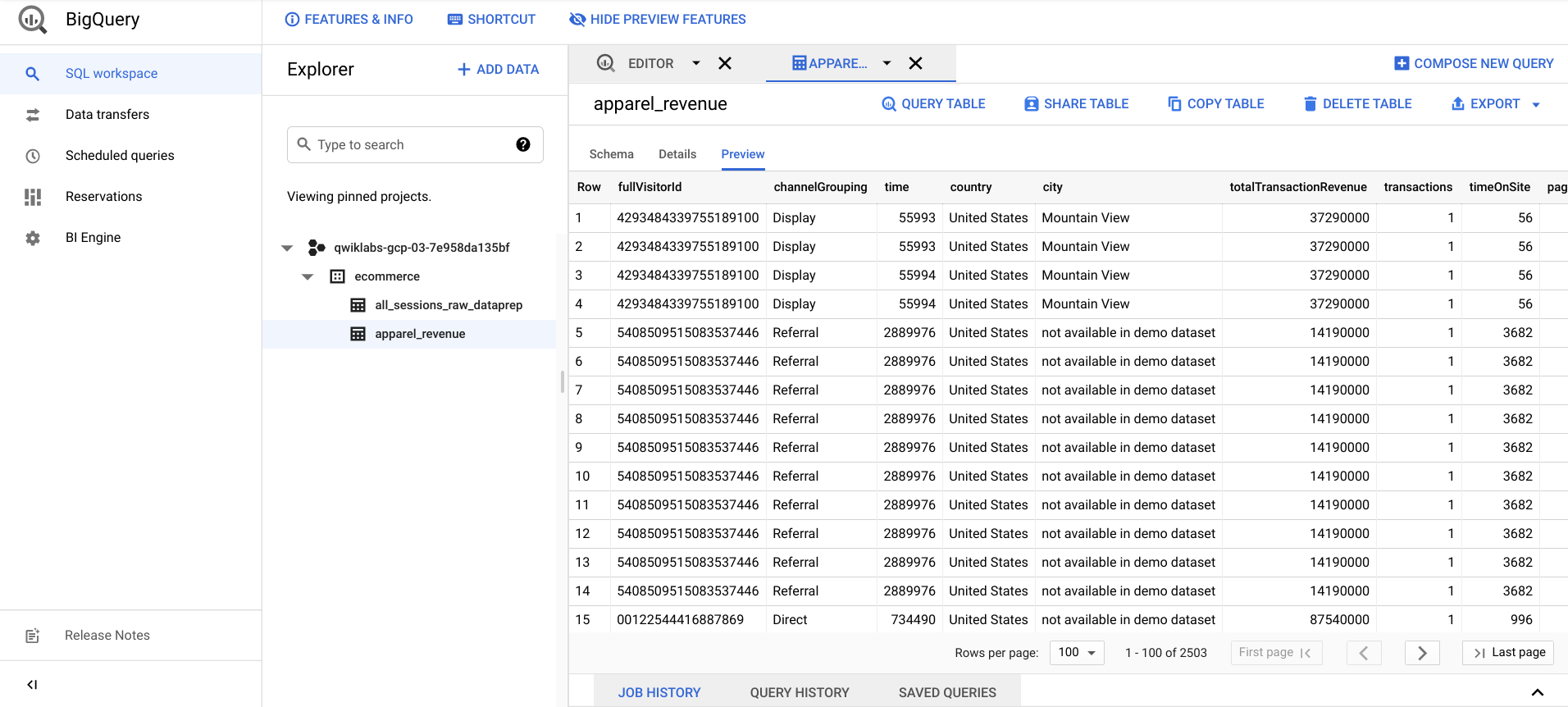The width and height of the screenshot is (1568, 707).
Task: Select the Preview tab
Action: click(743, 154)
